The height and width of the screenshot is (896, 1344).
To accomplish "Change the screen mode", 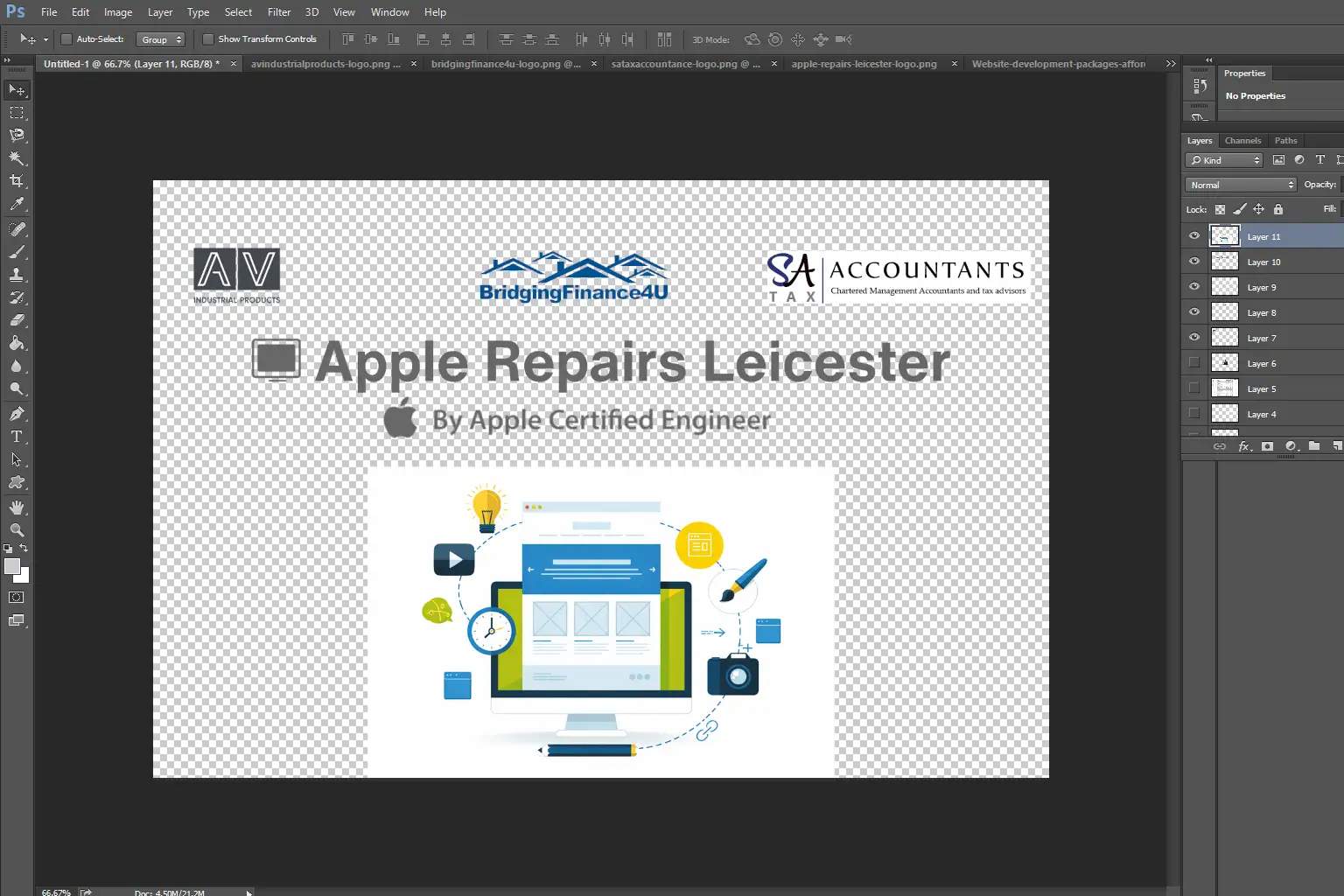I will click(x=17, y=620).
